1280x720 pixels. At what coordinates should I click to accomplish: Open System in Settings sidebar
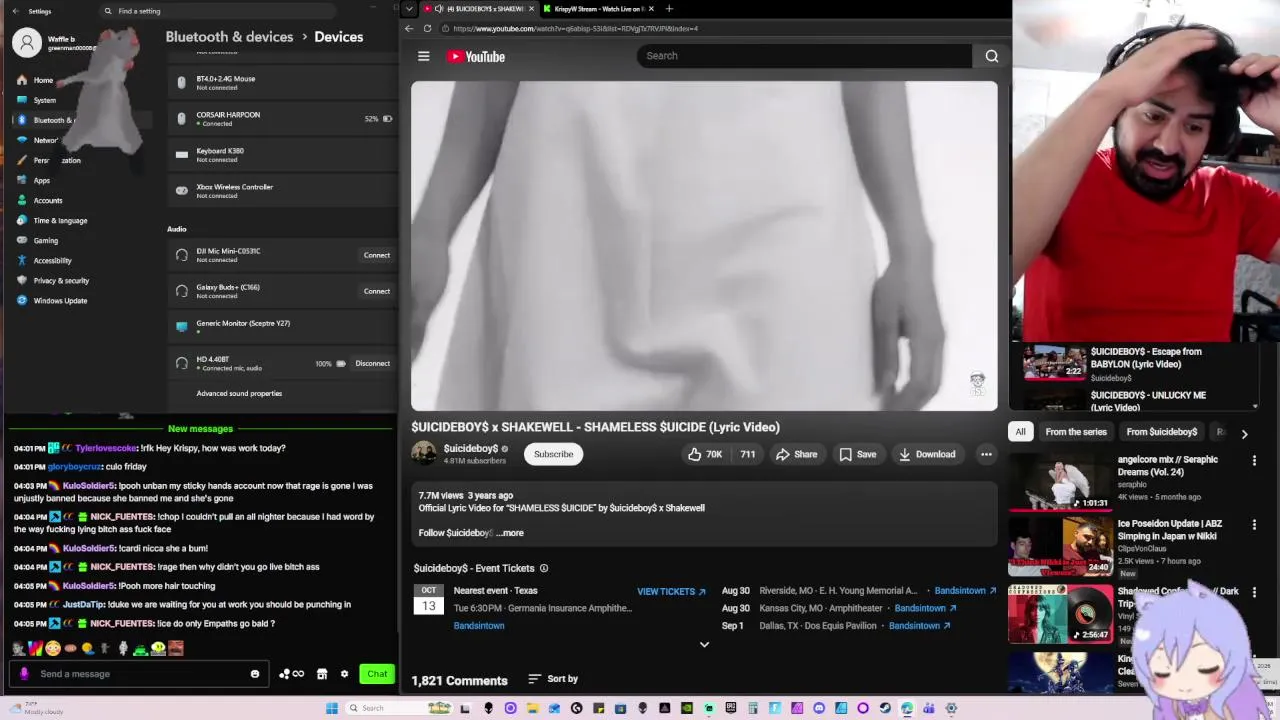point(45,100)
